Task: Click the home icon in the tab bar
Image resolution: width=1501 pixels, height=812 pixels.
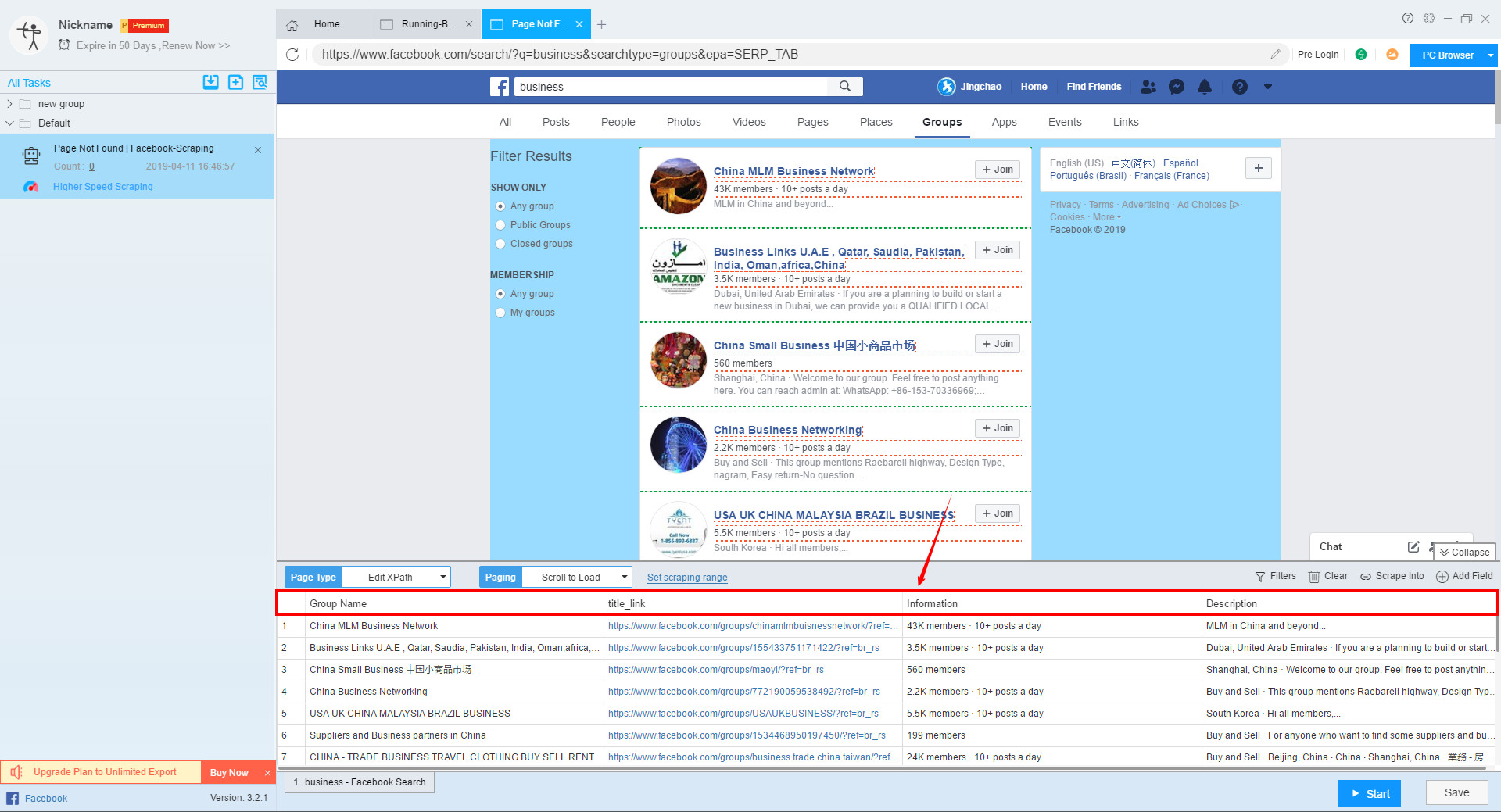Action: (x=292, y=25)
